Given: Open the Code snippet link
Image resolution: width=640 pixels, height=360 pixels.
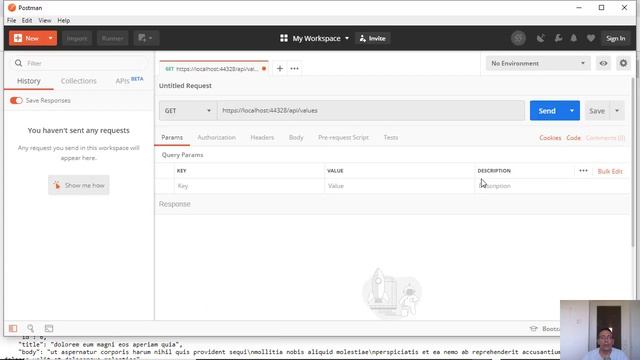Looking at the screenshot, I should (x=573, y=138).
